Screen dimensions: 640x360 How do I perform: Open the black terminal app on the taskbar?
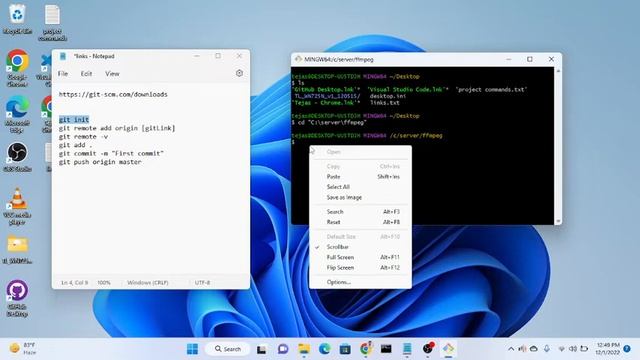click(x=386, y=349)
